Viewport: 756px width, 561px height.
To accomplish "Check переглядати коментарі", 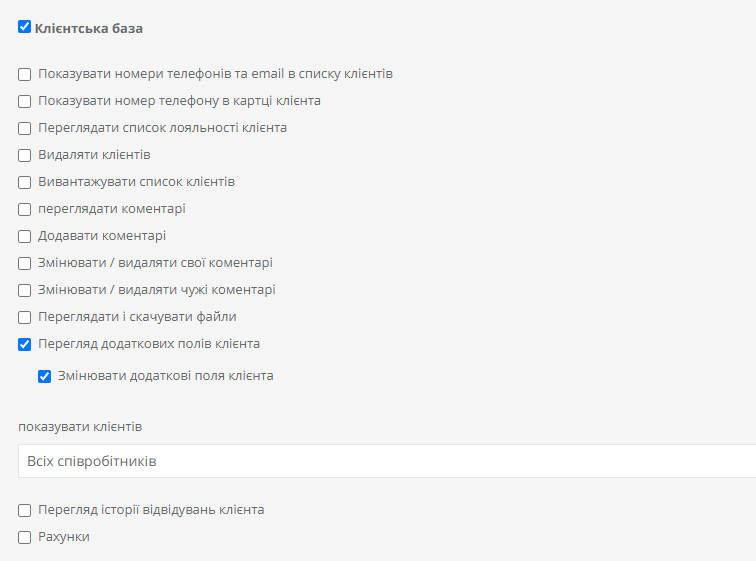I will coord(25,210).
